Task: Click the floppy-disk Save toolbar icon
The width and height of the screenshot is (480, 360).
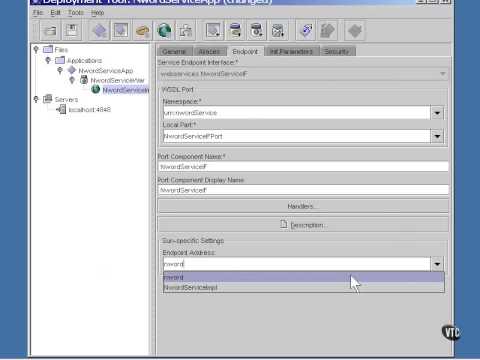Action: (72, 31)
